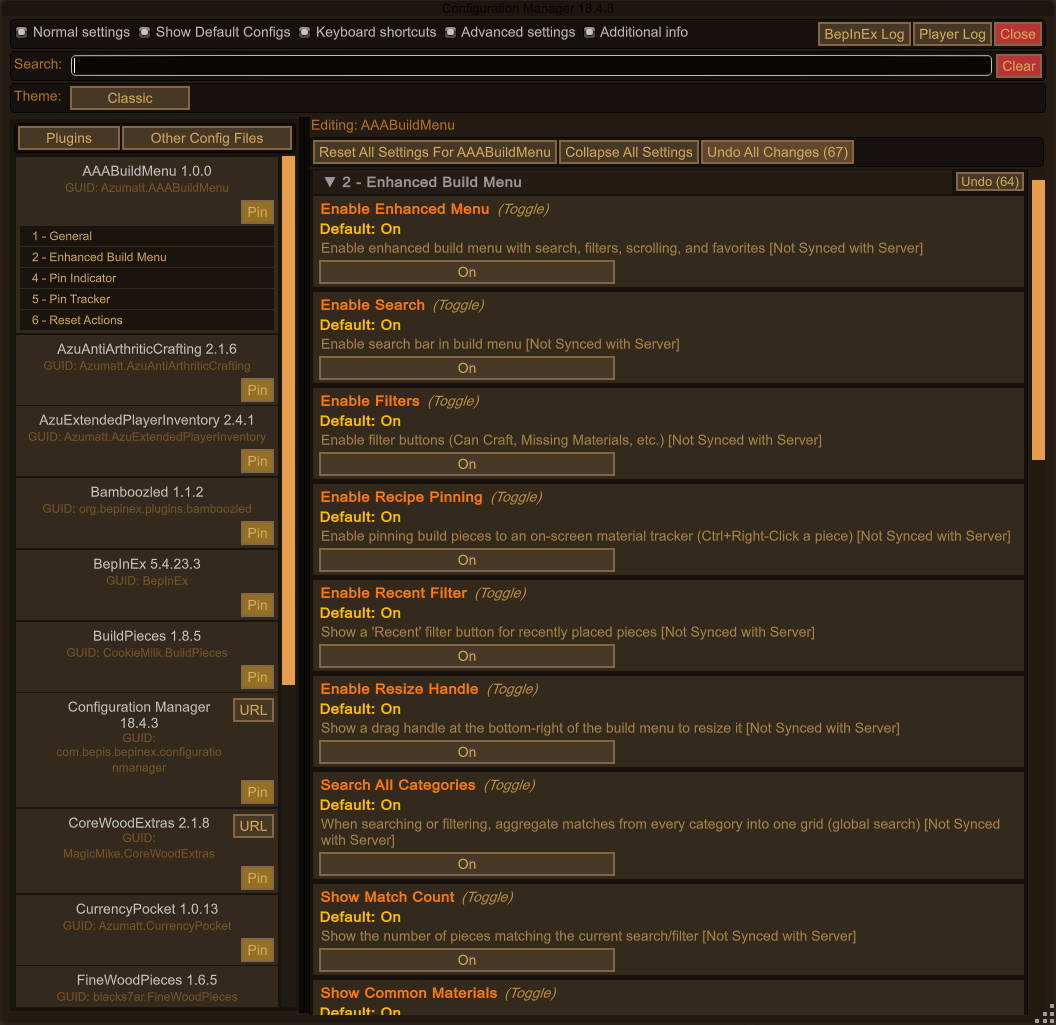Jump to the 2 - Enhanced Build Menu section

click(x=147, y=257)
